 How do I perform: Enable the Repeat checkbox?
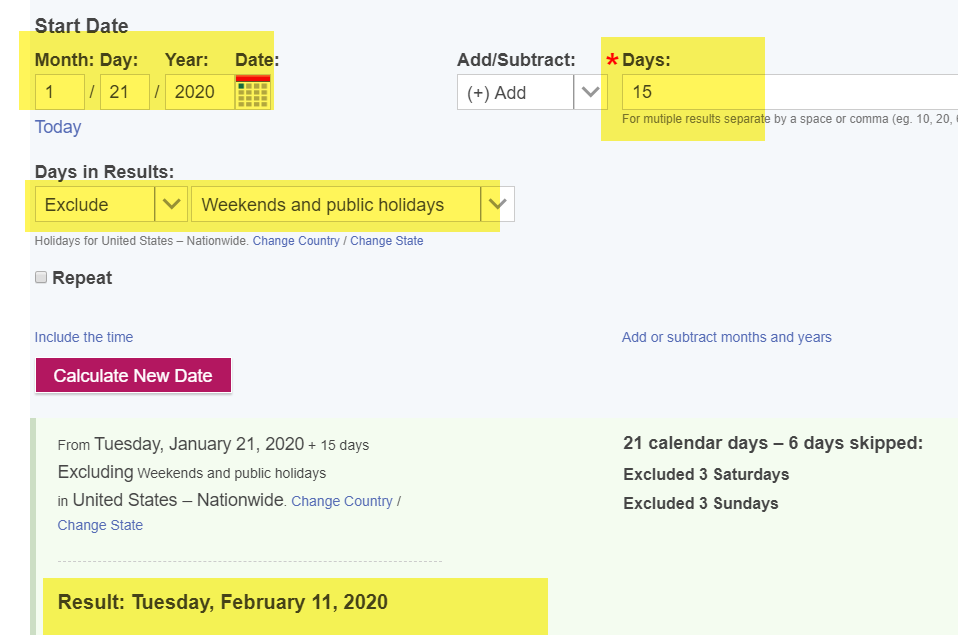click(41, 277)
